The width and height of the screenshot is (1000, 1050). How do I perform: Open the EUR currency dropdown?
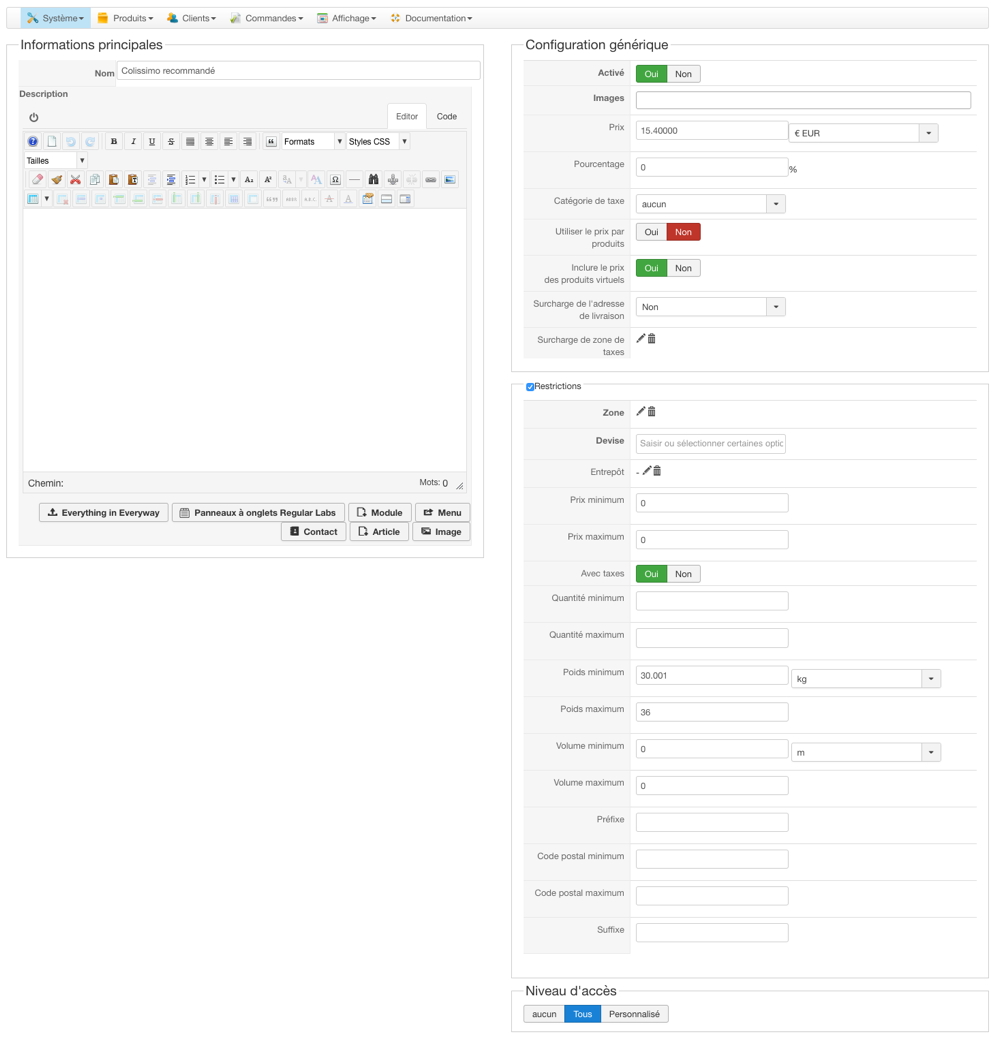pos(863,133)
